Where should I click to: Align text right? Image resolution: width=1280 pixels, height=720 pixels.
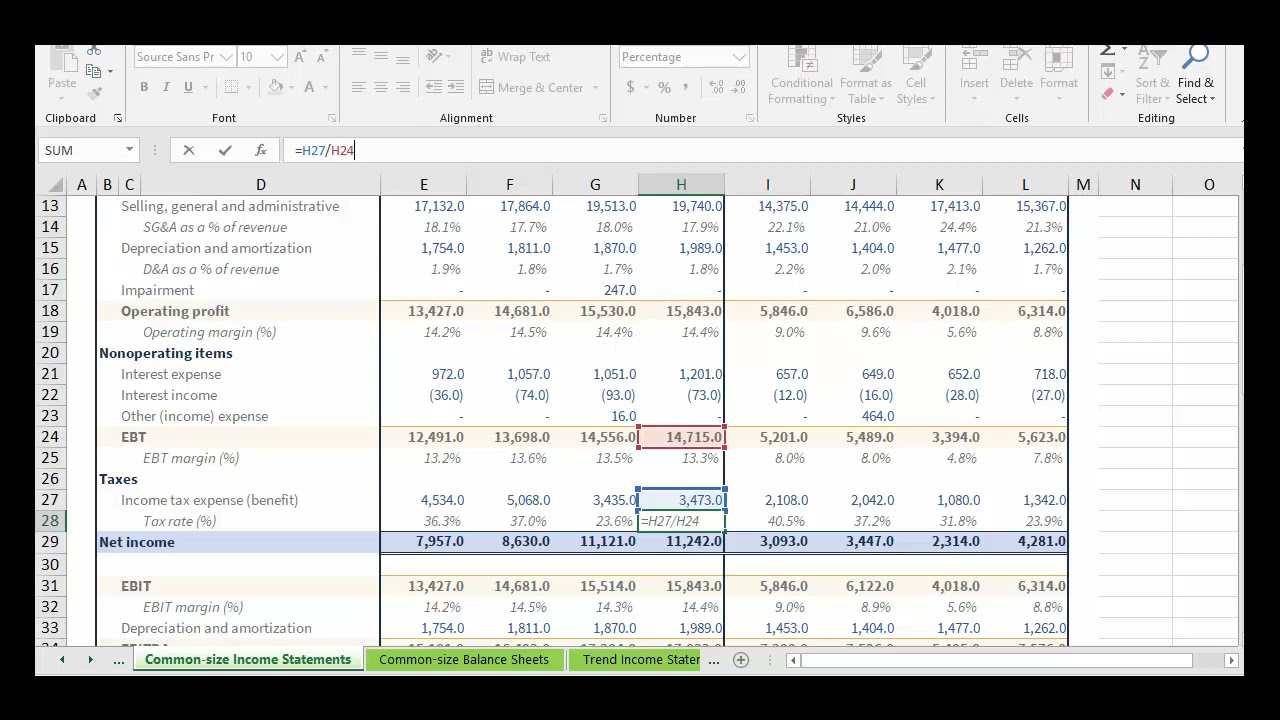coord(402,87)
